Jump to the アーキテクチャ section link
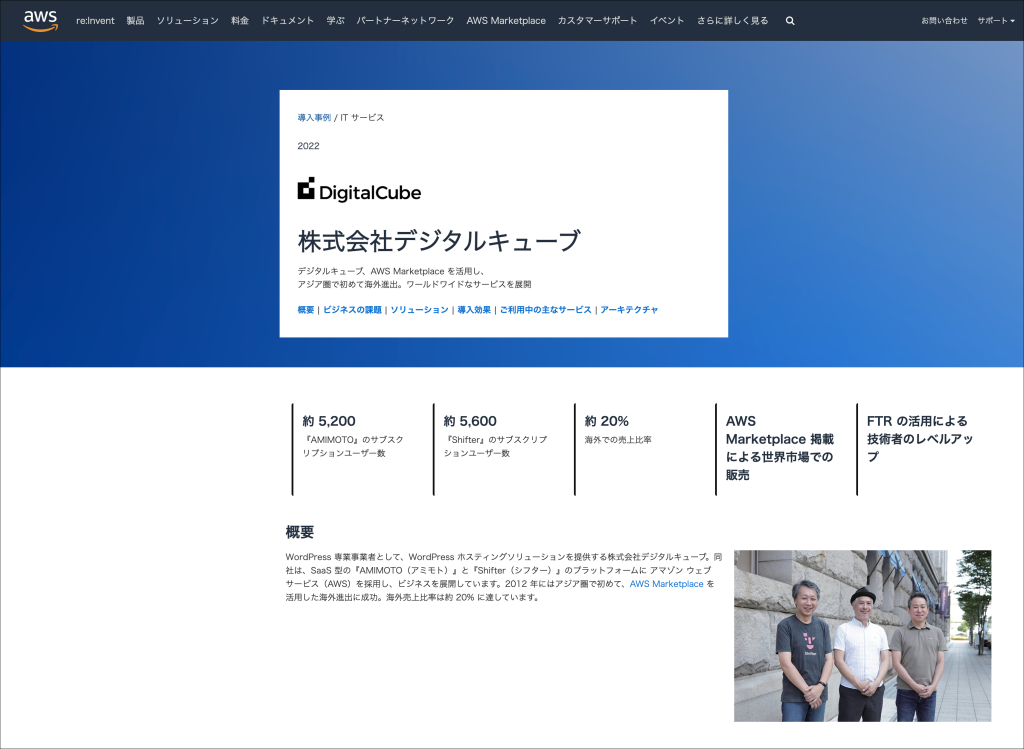 (629, 310)
